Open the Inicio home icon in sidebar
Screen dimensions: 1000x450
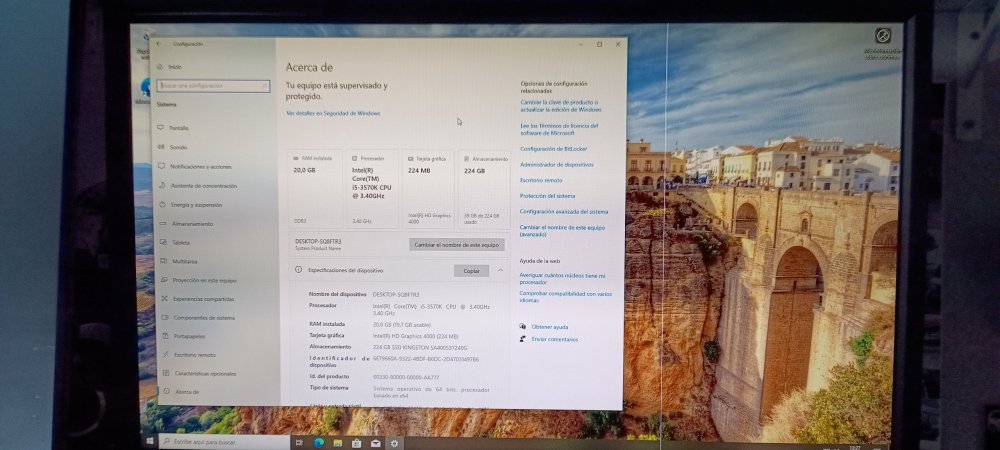(159, 66)
